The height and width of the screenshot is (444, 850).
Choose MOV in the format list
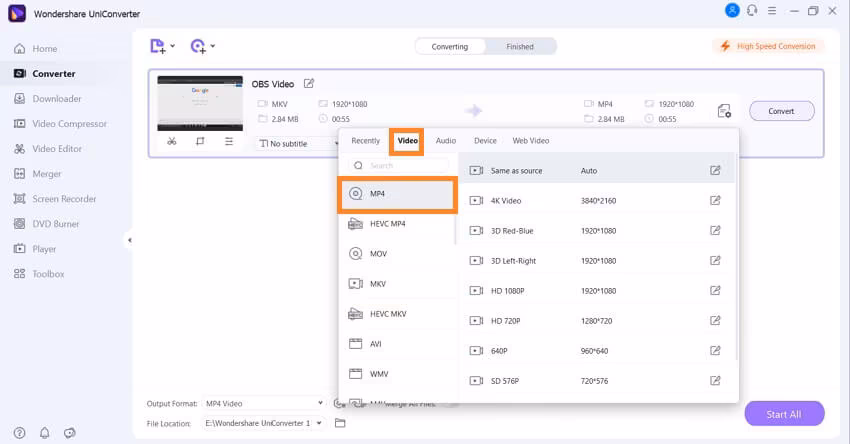(x=397, y=254)
